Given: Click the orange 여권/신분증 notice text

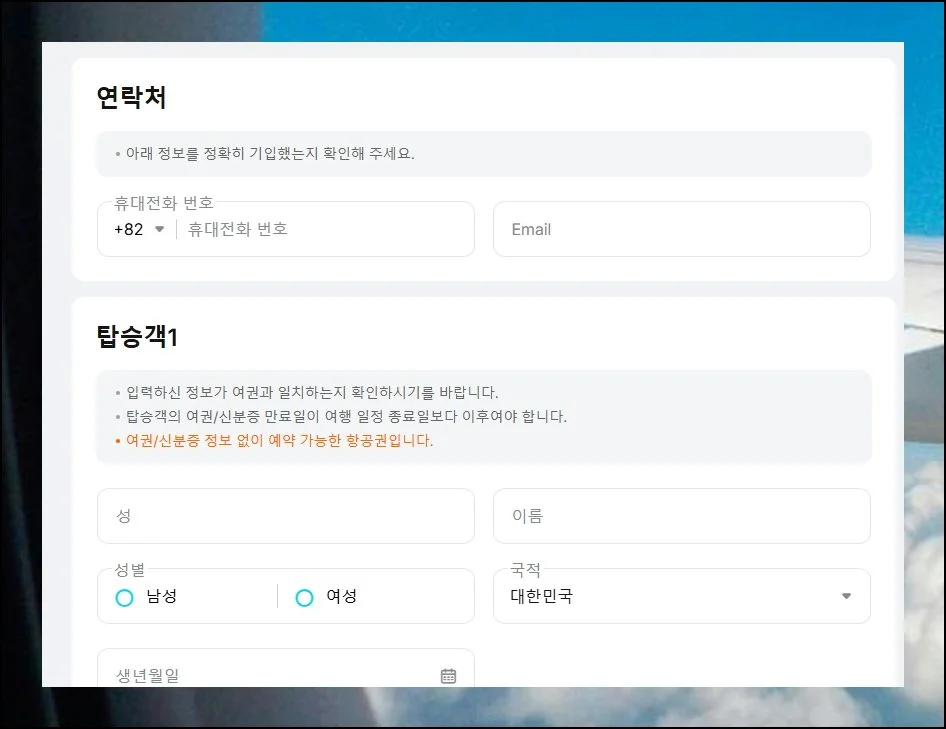Looking at the screenshot, I should pyautogui.click(x=279, y=441).
